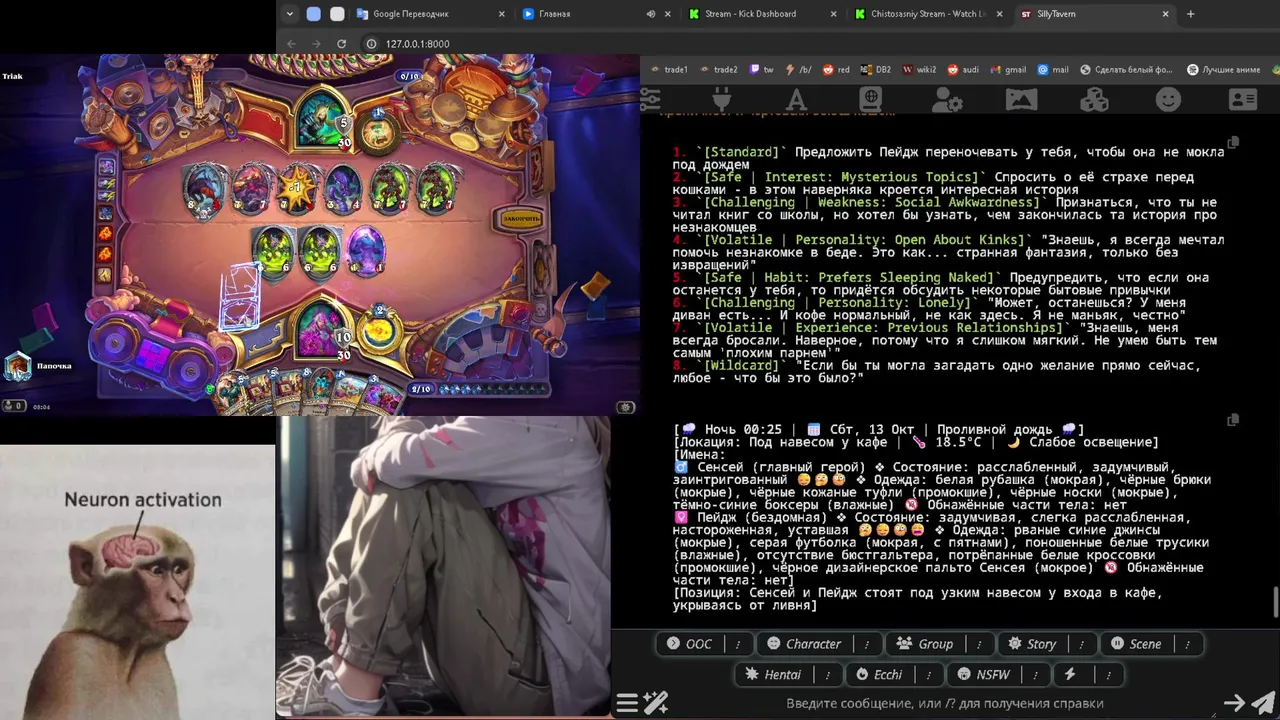Viewport: 1280px width, 720px height.
Task: Go forward in browser history
Action: pos(316,44)
